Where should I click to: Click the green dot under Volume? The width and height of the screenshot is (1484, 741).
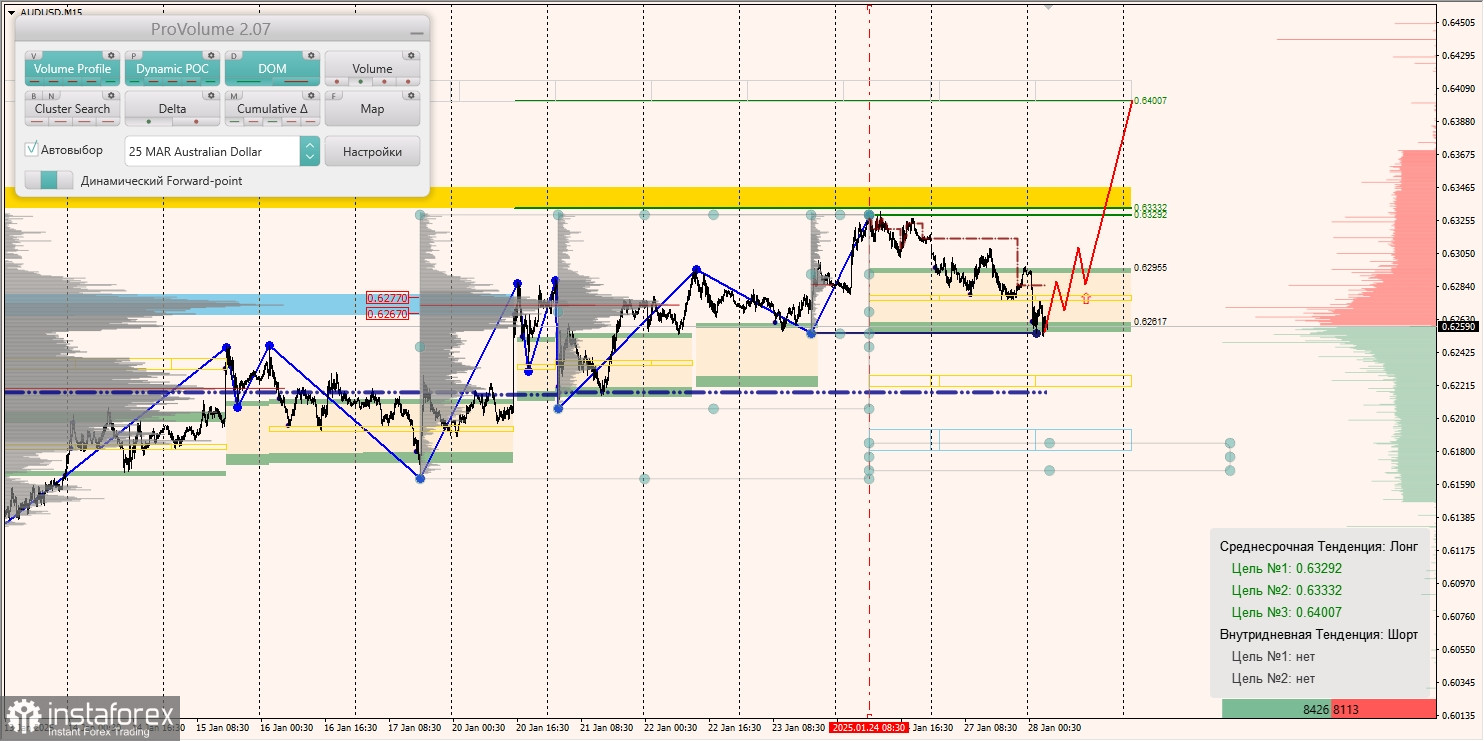pos(361,81)
